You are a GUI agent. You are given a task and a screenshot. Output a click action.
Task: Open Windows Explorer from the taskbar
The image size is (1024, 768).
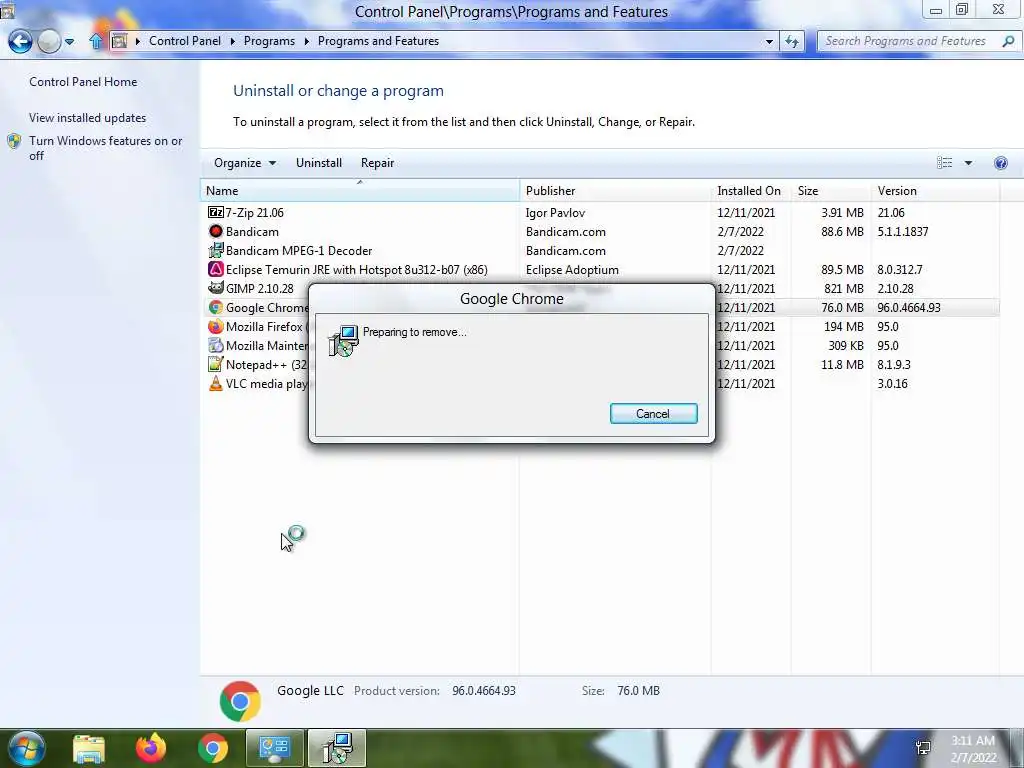[x=89, y=748]
